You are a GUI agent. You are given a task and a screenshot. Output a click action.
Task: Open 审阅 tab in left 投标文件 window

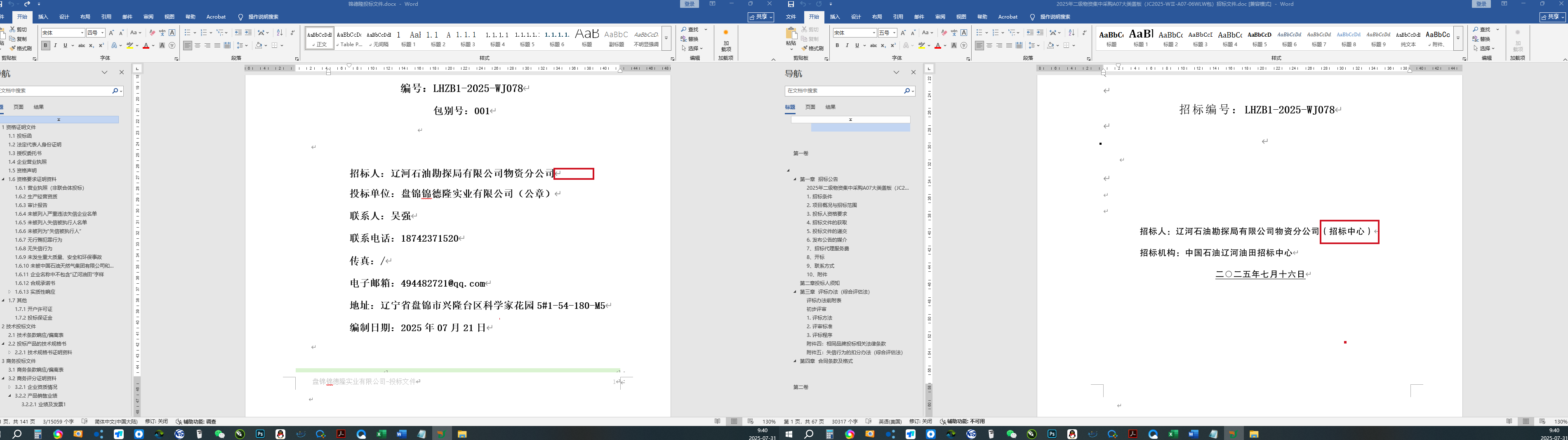(148, 17)
